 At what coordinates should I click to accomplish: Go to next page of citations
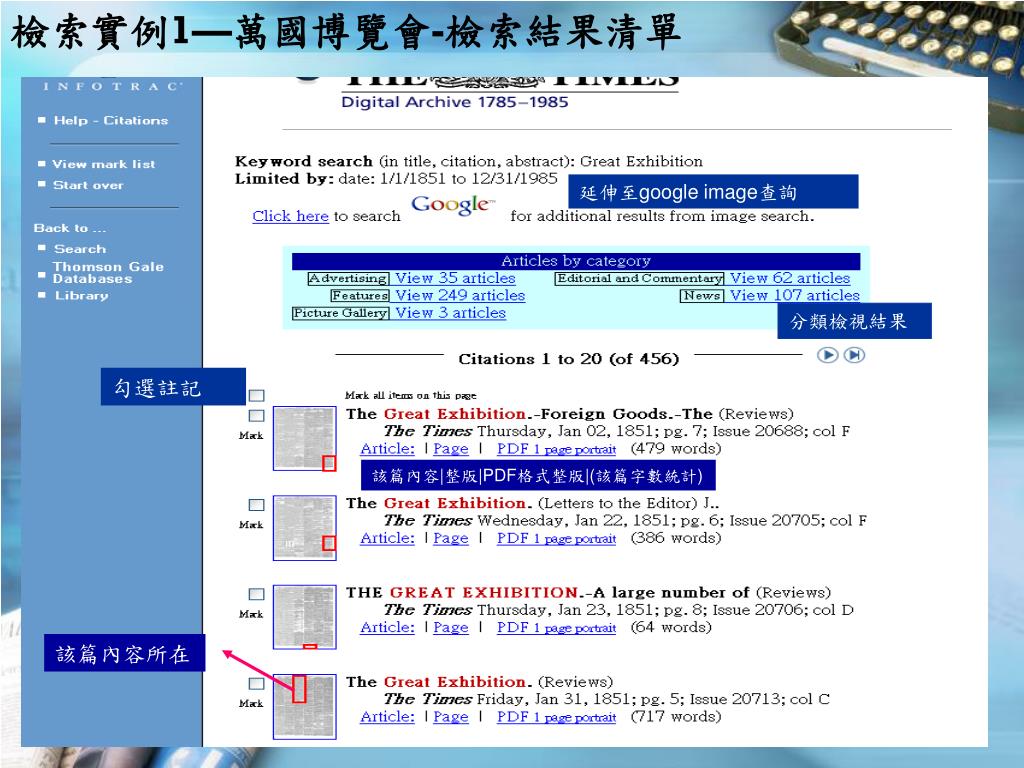pyautogui.click(x=827, y=355)
